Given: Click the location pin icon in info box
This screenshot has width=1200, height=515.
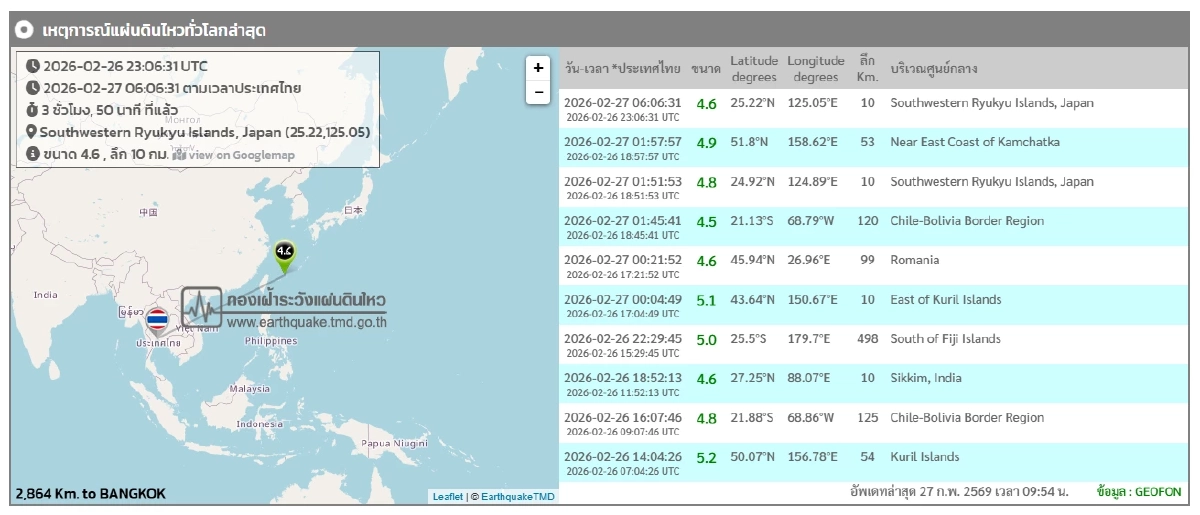Looking at the screenshot, I should click(x=31, y=132).
